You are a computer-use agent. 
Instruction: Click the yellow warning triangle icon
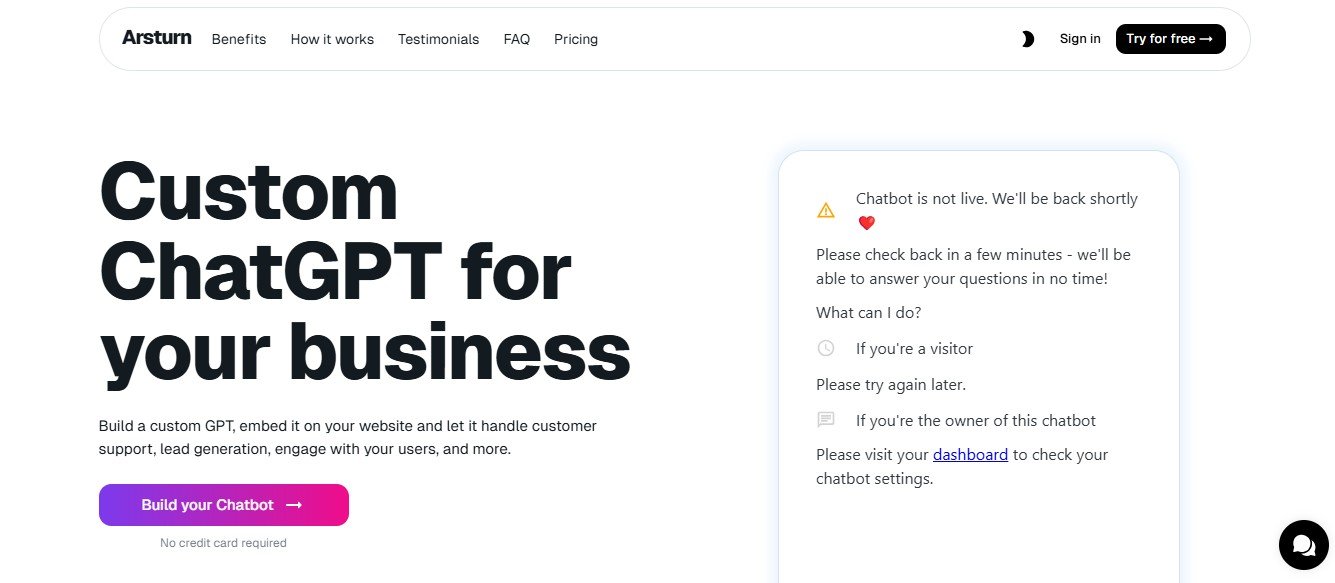(x=825, y=210)
